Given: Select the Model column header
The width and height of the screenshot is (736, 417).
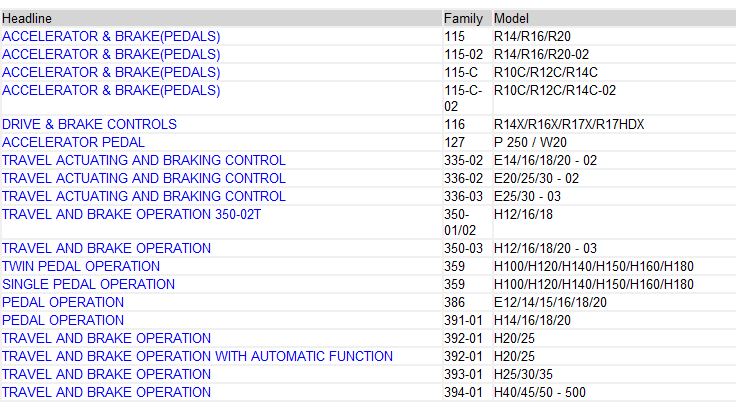Looking at the screenshot, I should point(511,18).
